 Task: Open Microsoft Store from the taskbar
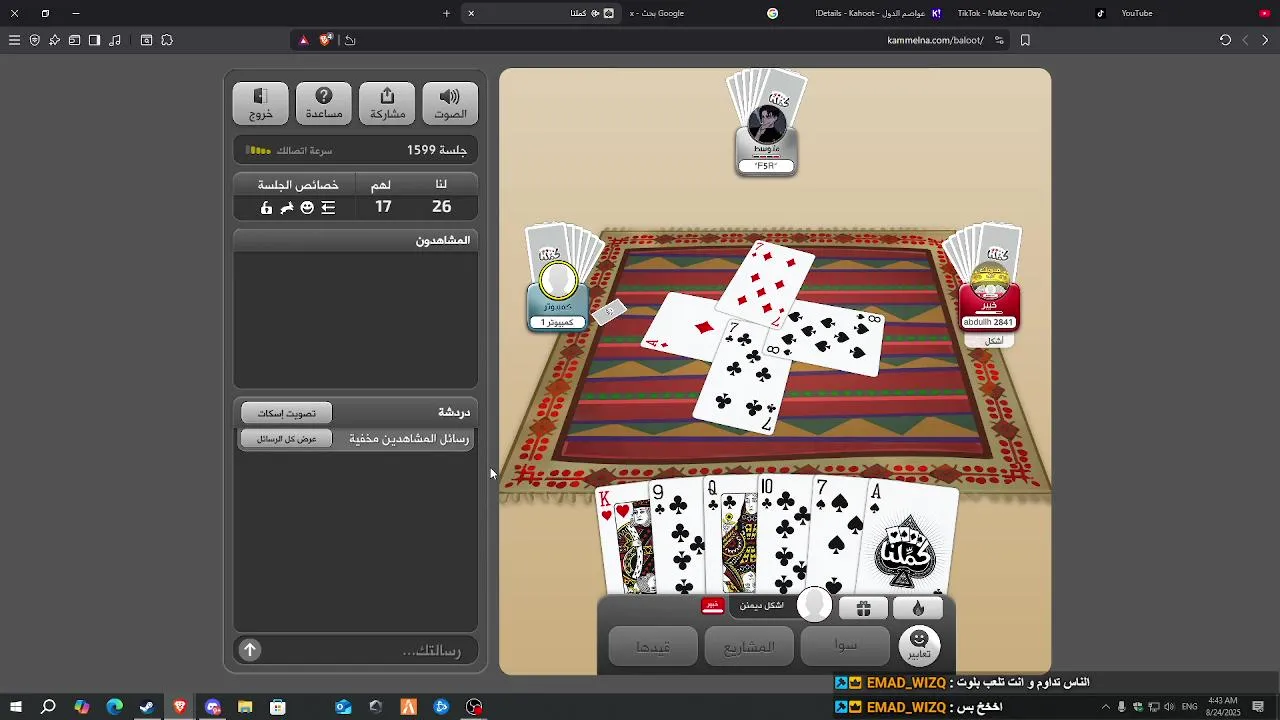tap(278, 707)
